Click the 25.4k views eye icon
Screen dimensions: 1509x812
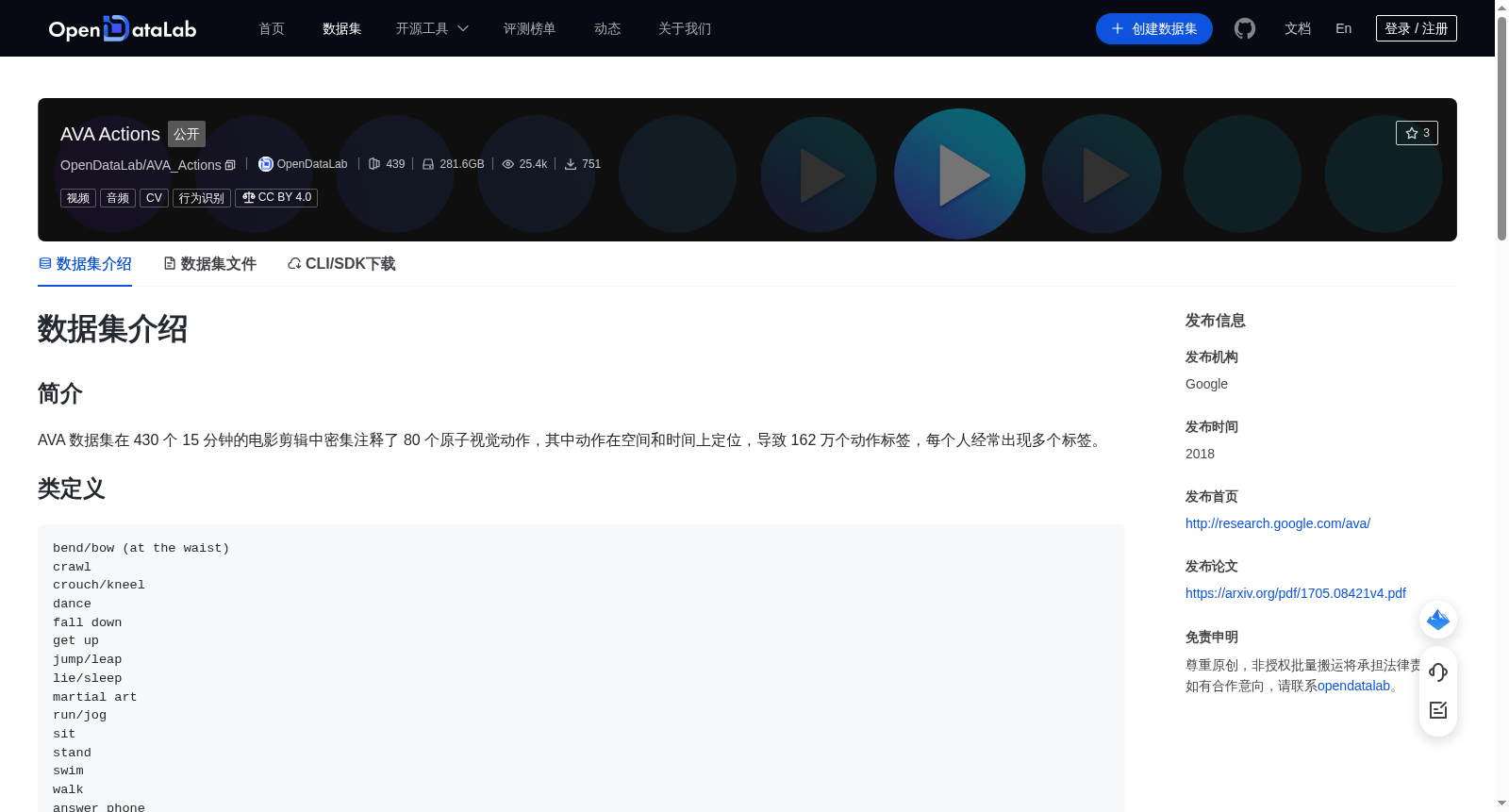pos(508,164)
